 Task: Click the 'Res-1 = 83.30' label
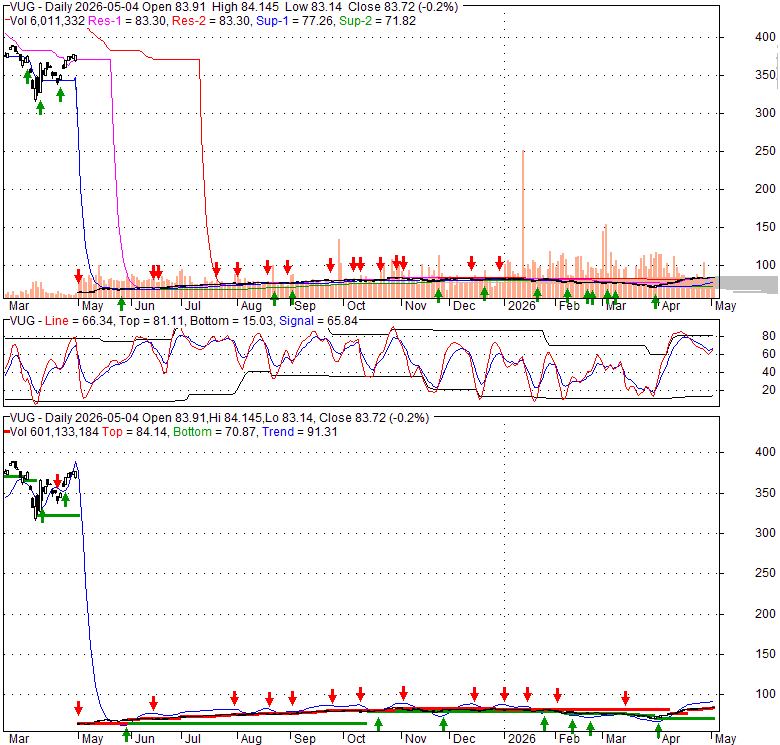click(128, 21)
